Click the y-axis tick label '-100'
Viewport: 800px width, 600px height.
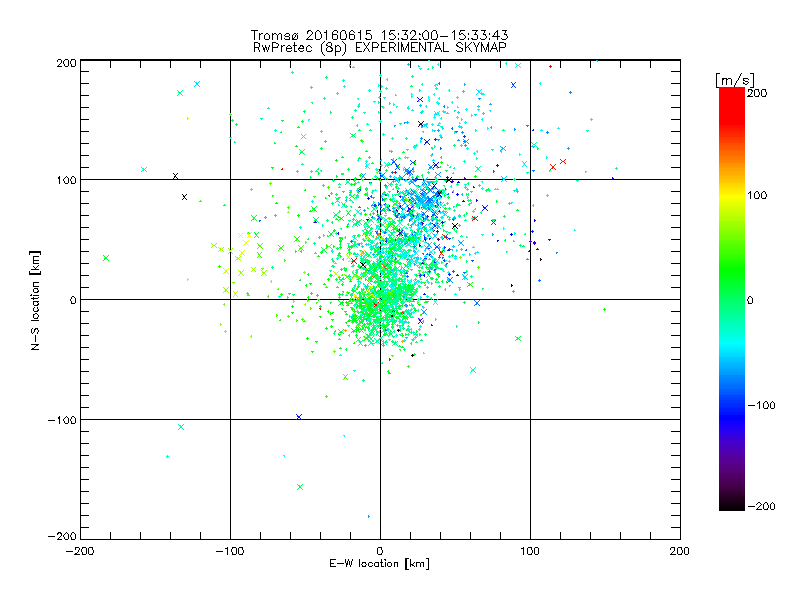tap(62, 420)
